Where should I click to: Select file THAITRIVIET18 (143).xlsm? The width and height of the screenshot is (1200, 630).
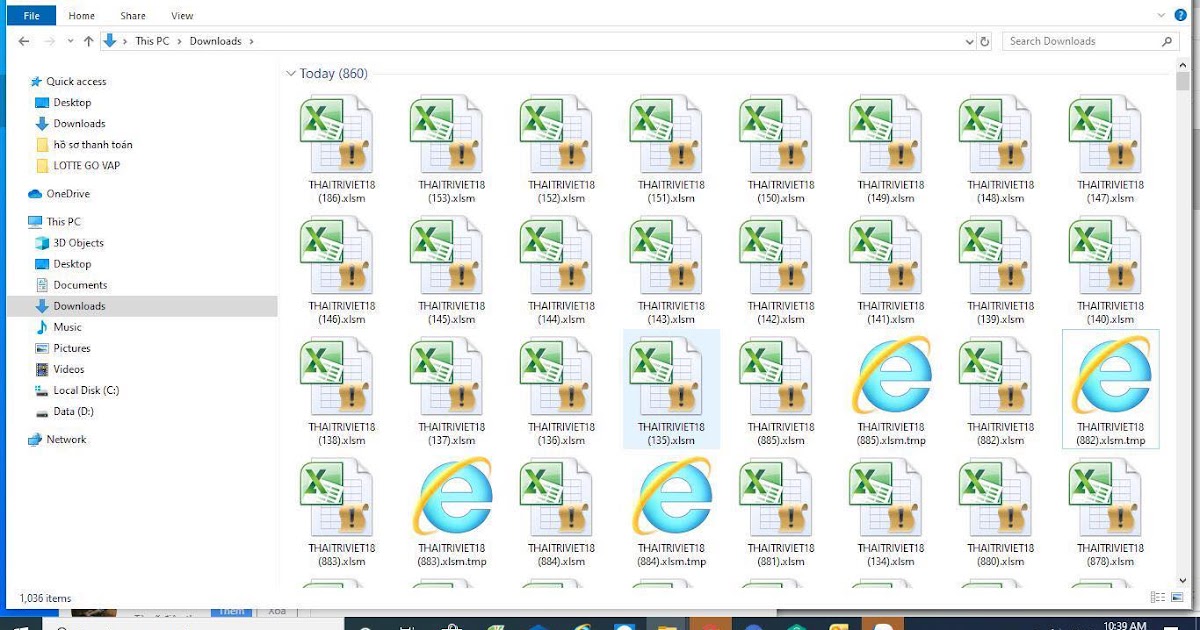coord(671,270)
